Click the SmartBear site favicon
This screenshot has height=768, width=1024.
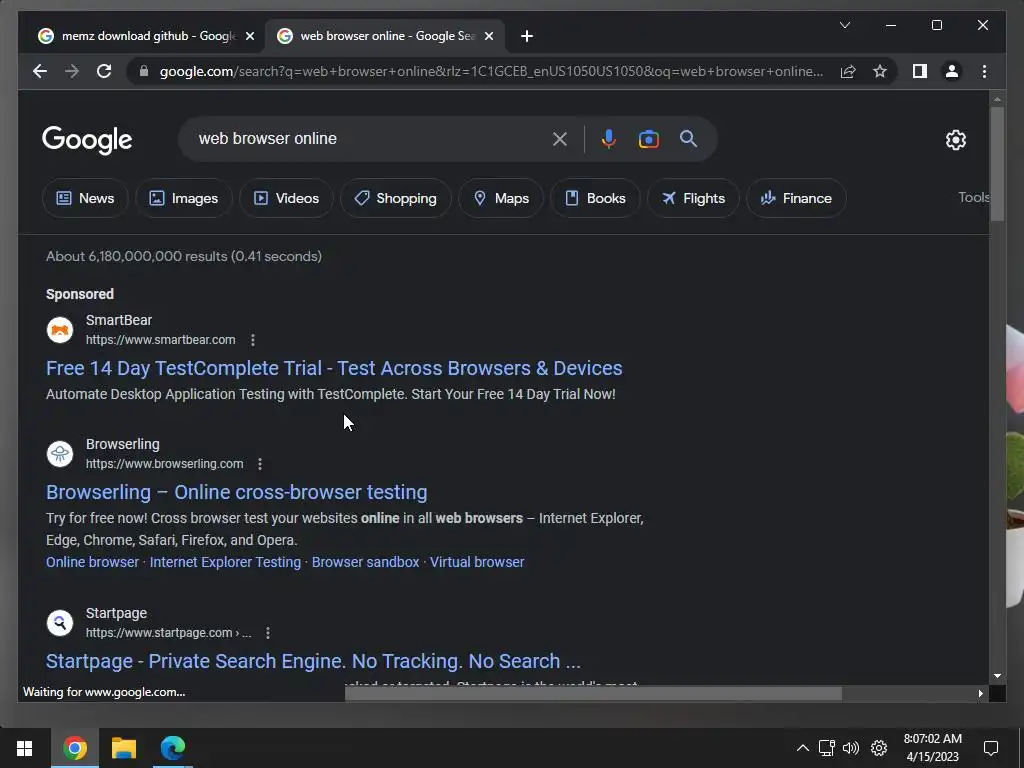coord(60,330)
